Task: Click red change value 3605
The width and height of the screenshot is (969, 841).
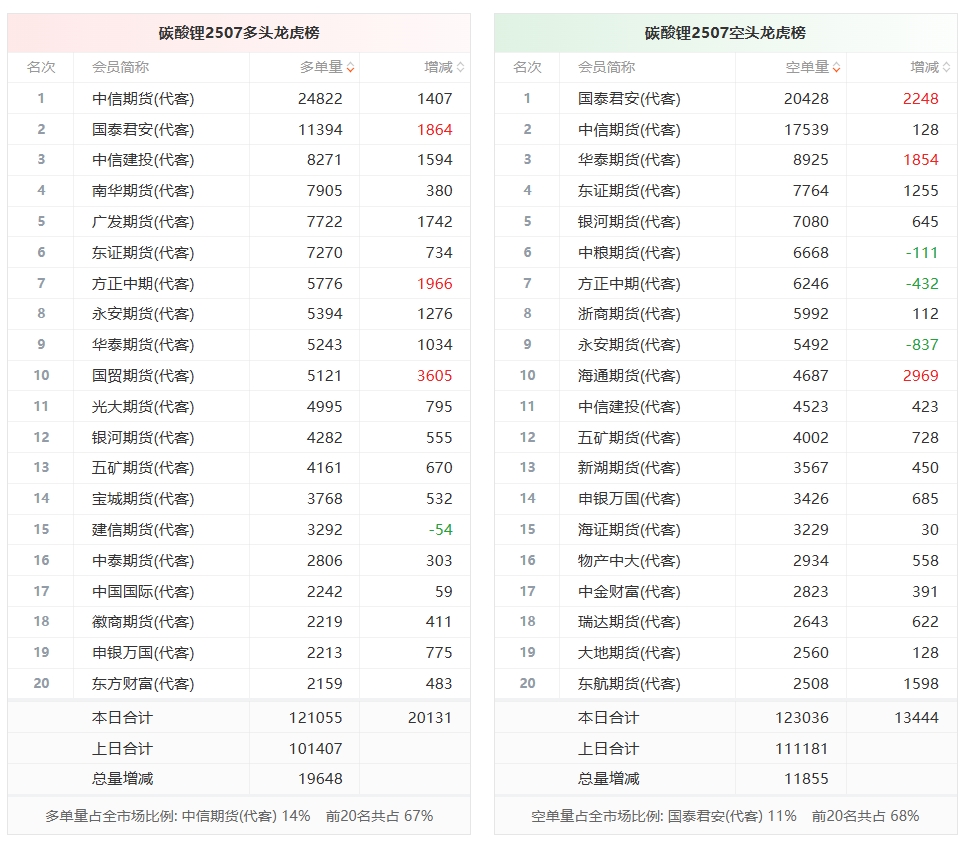Action: tap(434, 376)
